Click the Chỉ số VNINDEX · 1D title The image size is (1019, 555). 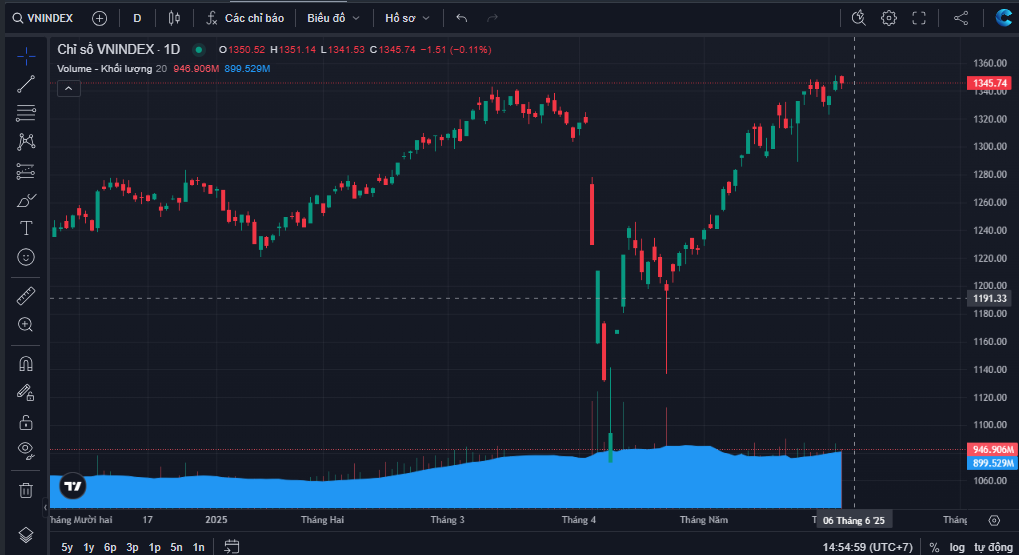click(x=118, y=49)
